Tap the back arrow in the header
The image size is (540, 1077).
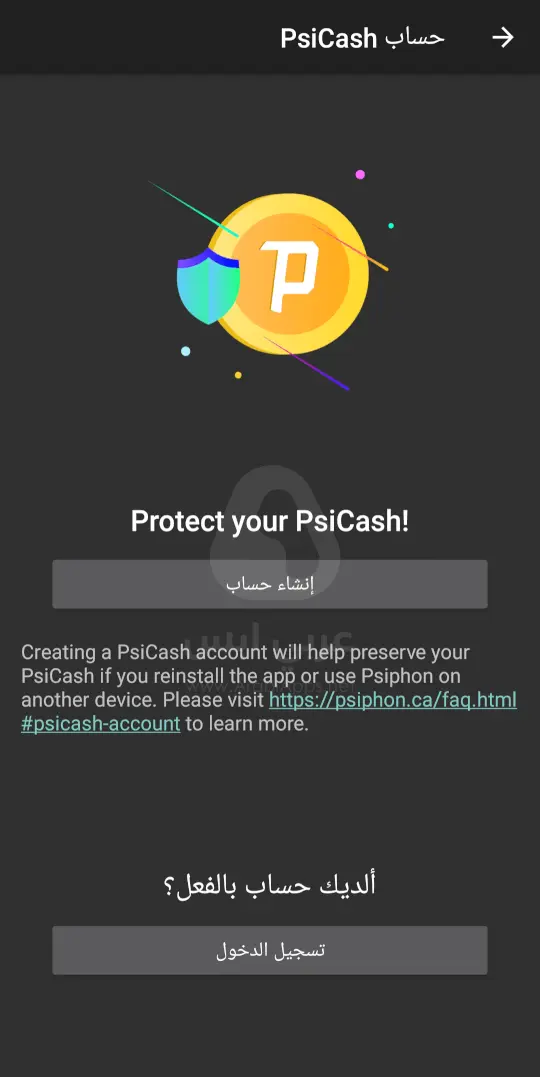point(503,38)
